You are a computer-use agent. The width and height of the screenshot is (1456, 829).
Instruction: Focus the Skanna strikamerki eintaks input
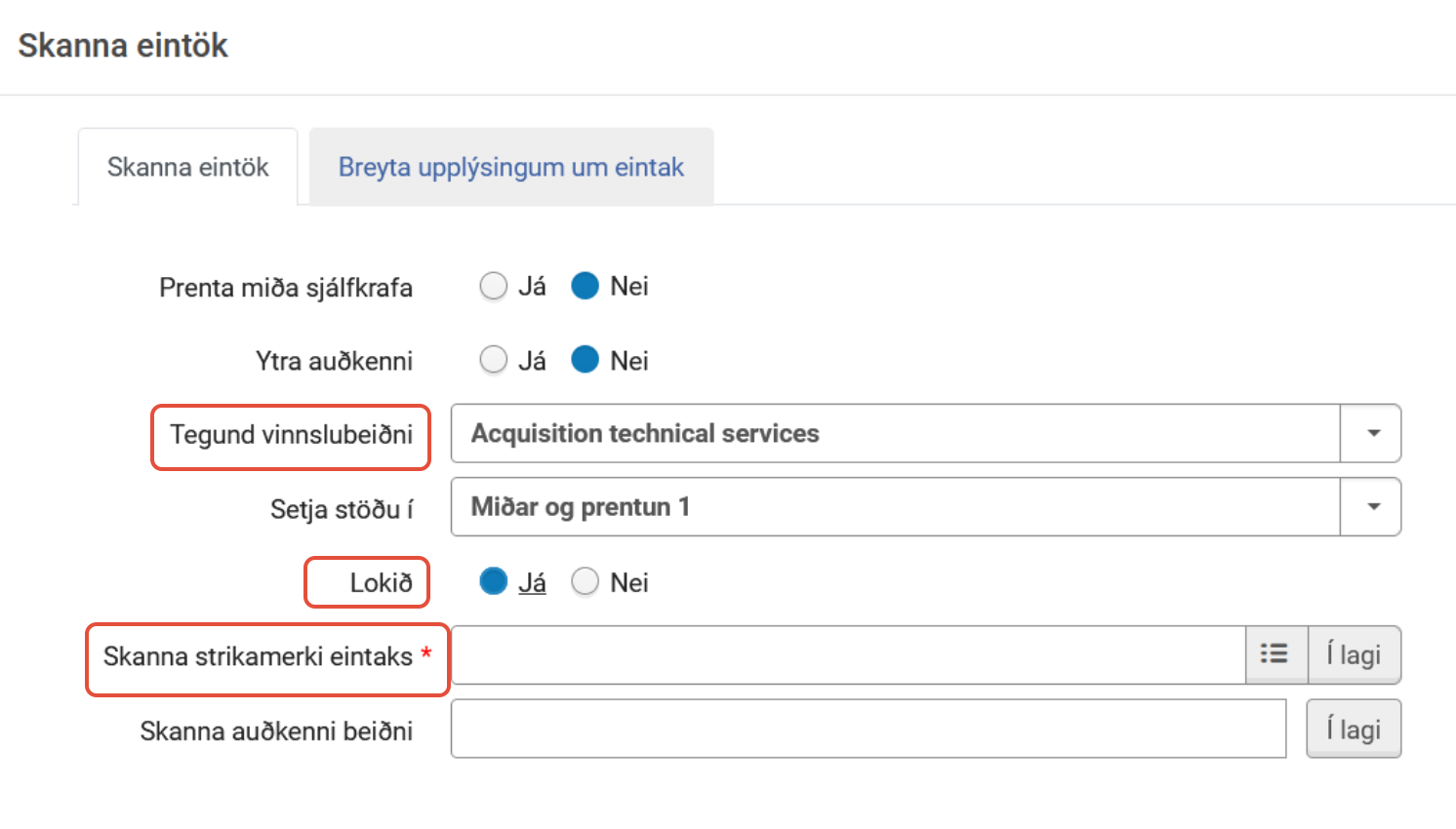pyautogui.click(x=847, y=654)
